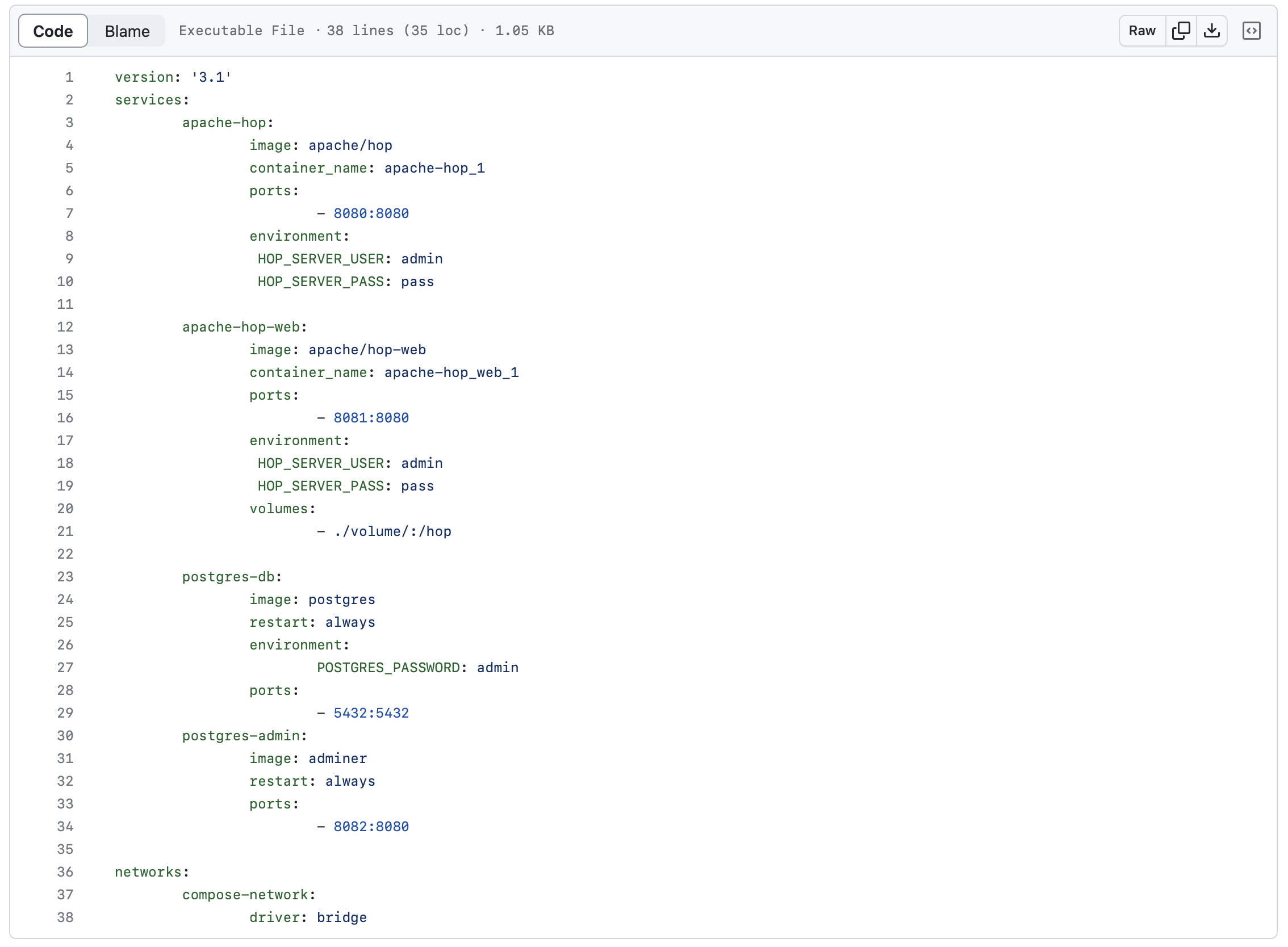Select line number 38
Viewport: 1288px width, 947px height.
(65, 917)
